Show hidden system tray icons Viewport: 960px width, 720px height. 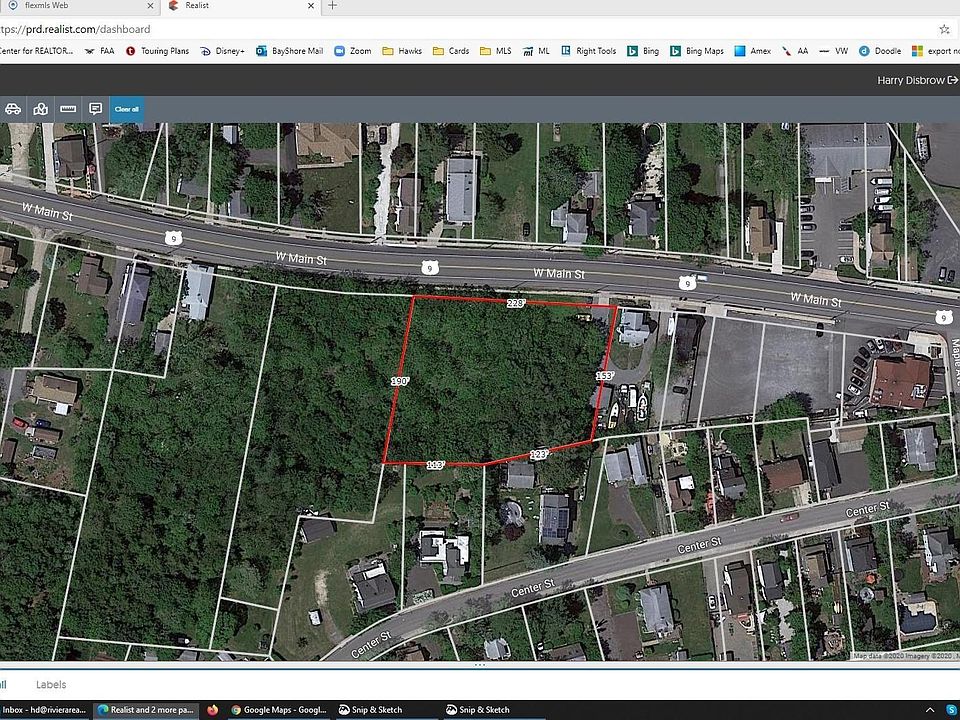(929, 710)
